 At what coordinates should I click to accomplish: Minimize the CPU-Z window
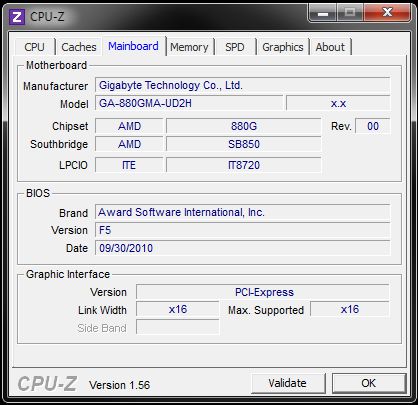323,13
